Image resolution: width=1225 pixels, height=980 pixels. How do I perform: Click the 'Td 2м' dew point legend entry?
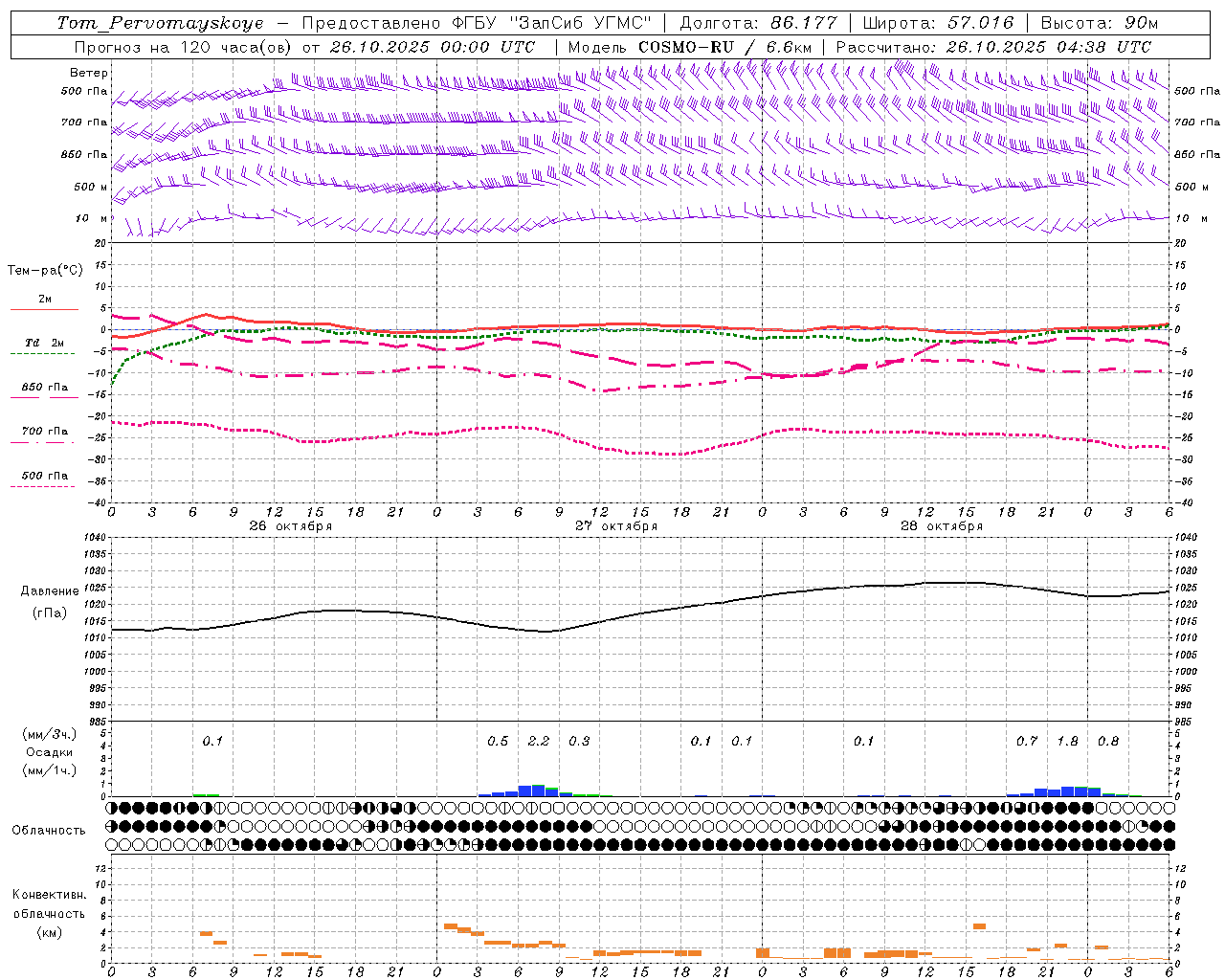click(x=45, y=343)
